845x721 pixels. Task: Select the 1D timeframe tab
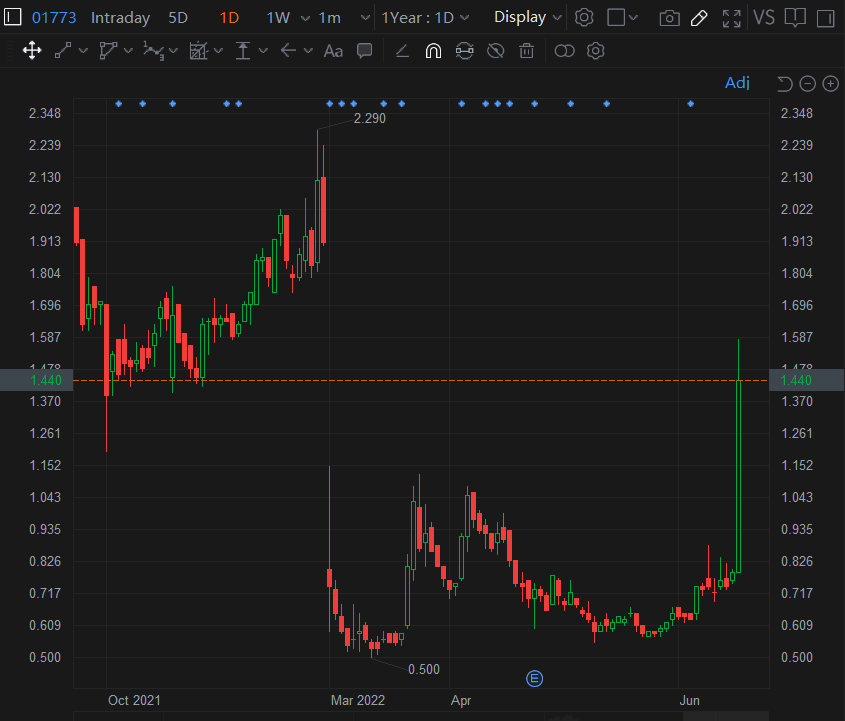[229, 18]
